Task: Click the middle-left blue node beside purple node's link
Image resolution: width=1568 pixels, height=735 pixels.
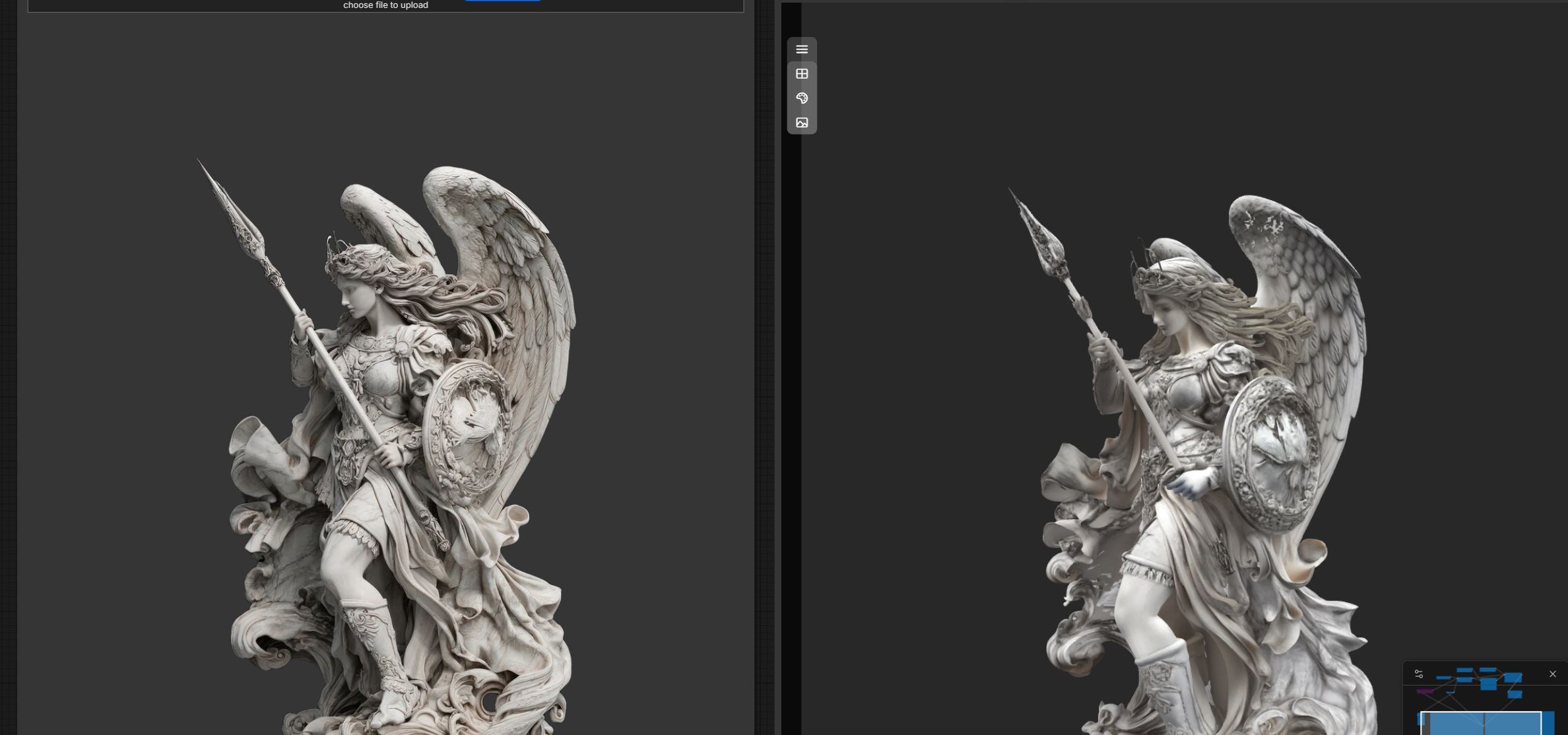Action: (x=1464, y=680)
